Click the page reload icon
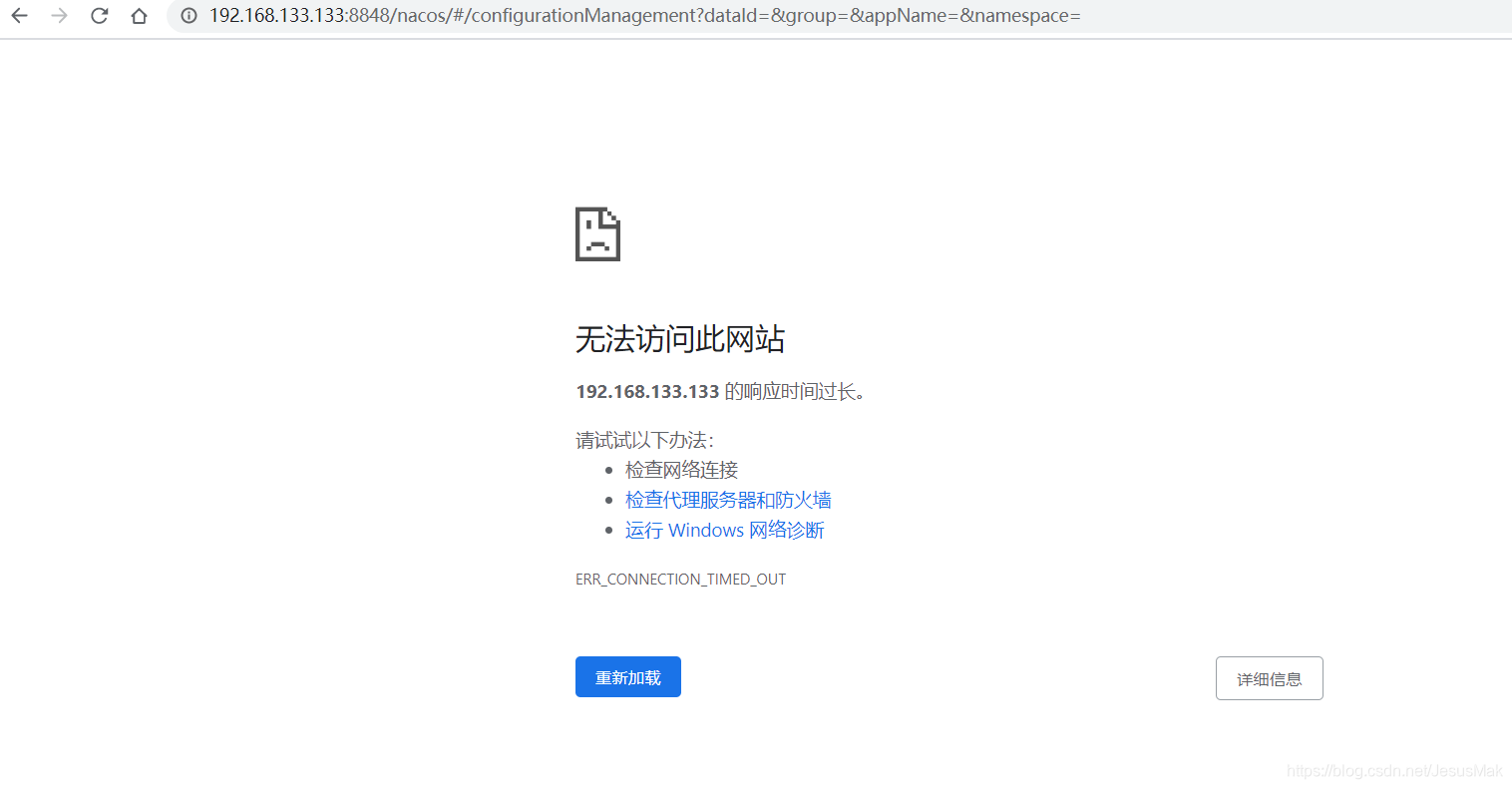Viewport: 1512px width, 789px height. (99, 16)
